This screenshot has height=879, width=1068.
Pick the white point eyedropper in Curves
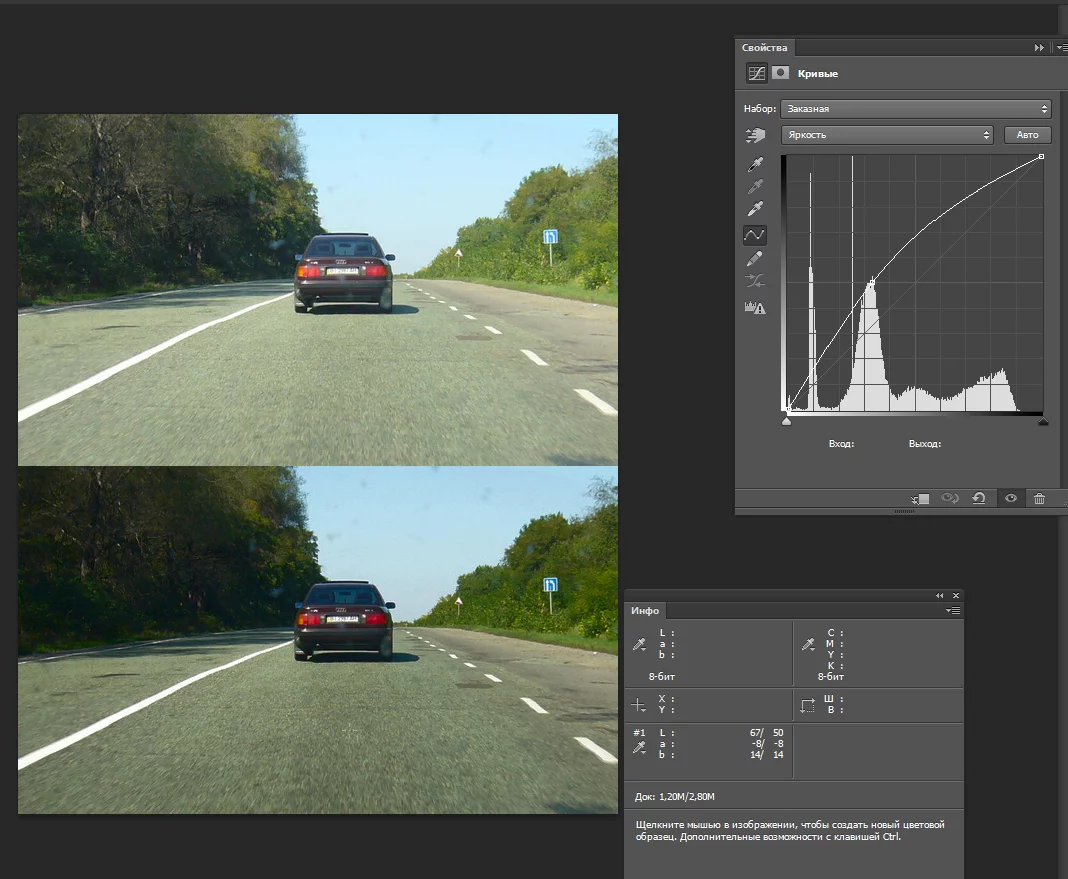click(755, 210)
